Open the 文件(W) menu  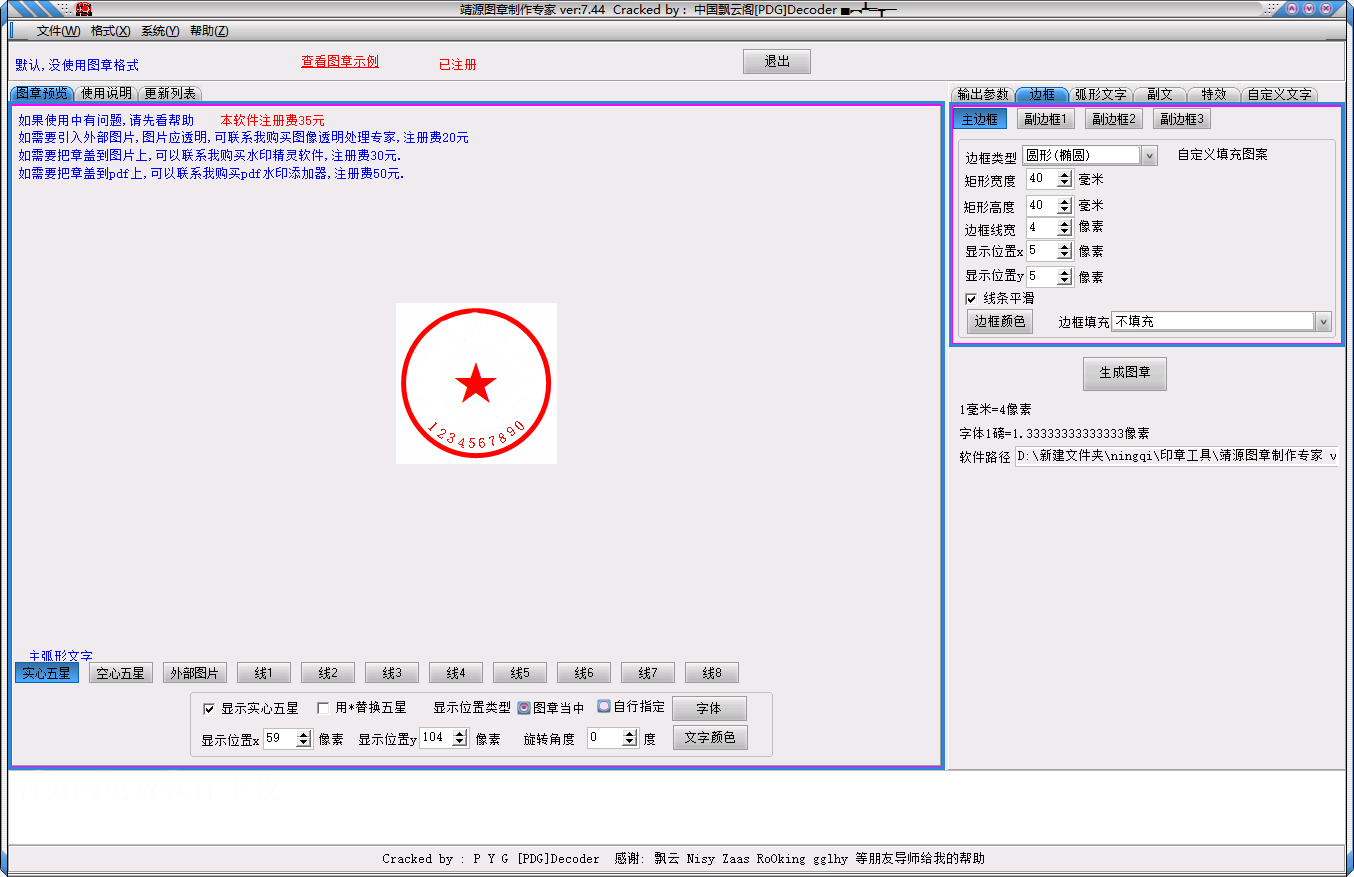click(58, 31)
